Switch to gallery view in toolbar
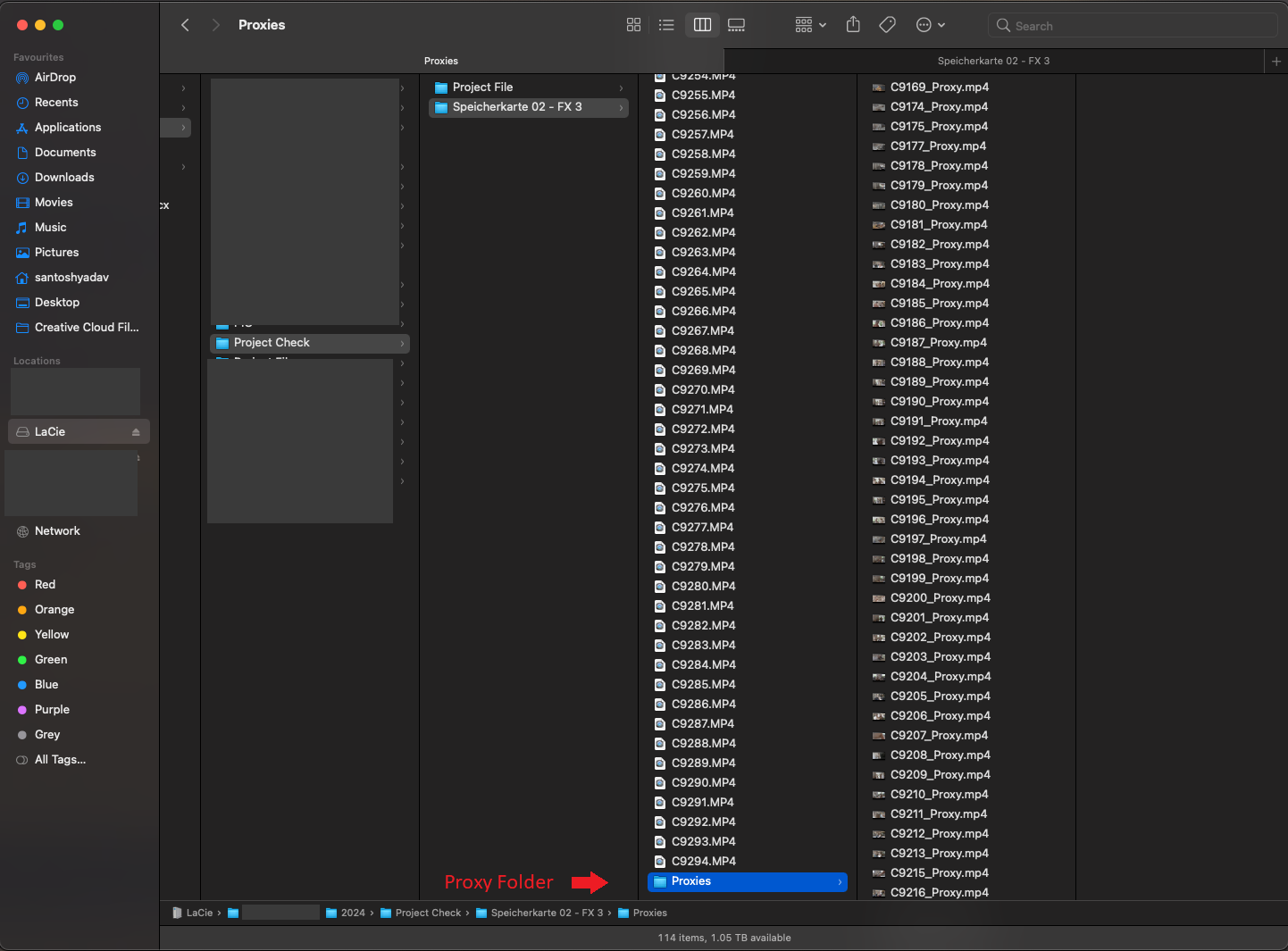This screenshot has height=951, width=1288. tap(736, 25)
